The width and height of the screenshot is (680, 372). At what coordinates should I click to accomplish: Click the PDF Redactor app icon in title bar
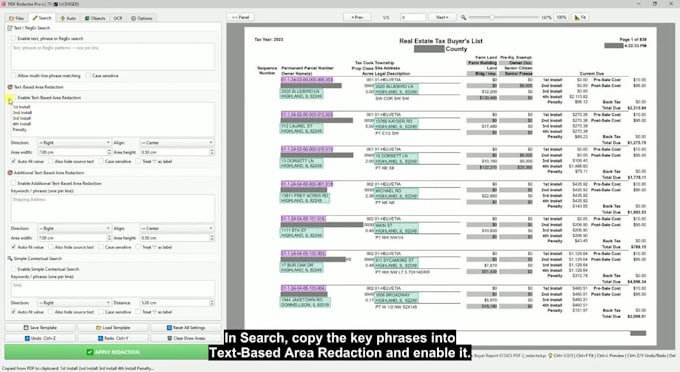tap(3, 3)
